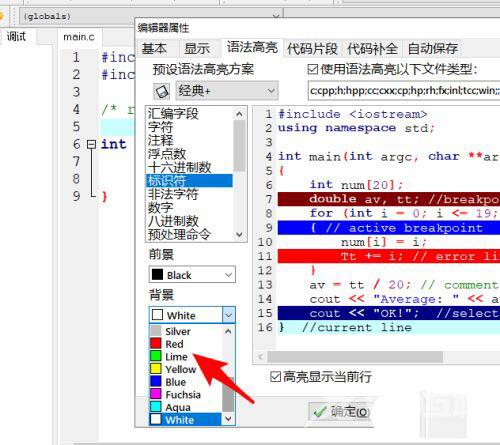Select 注释 in the element list
This screenshot has height=445, width=500.
[x=189, y=140]
